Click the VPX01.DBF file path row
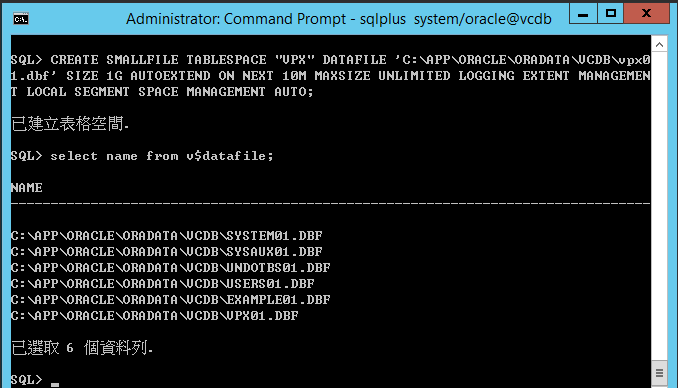Image resolution: width=678 pixels, height=388 pixels. [x=154, y=316]
